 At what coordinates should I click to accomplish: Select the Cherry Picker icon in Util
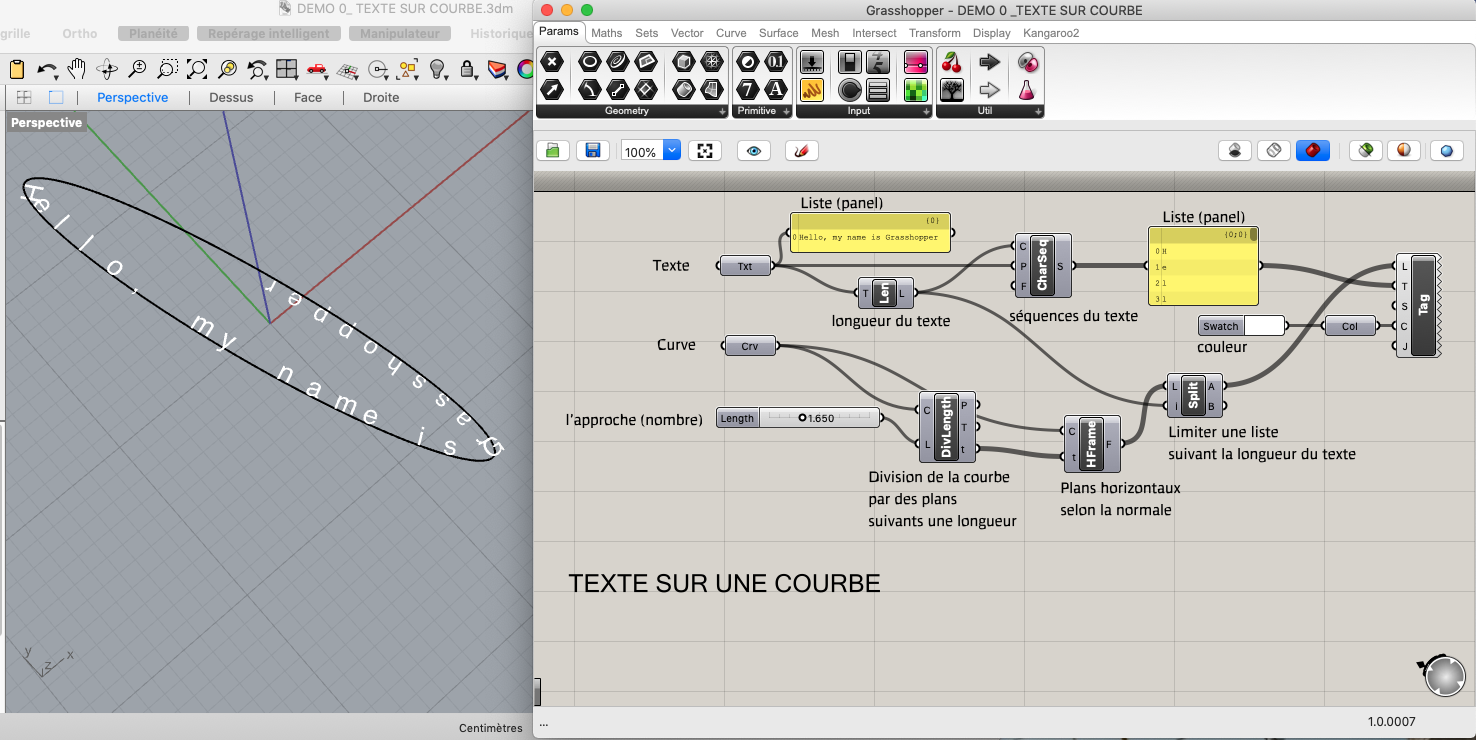[x=951, y=62]
